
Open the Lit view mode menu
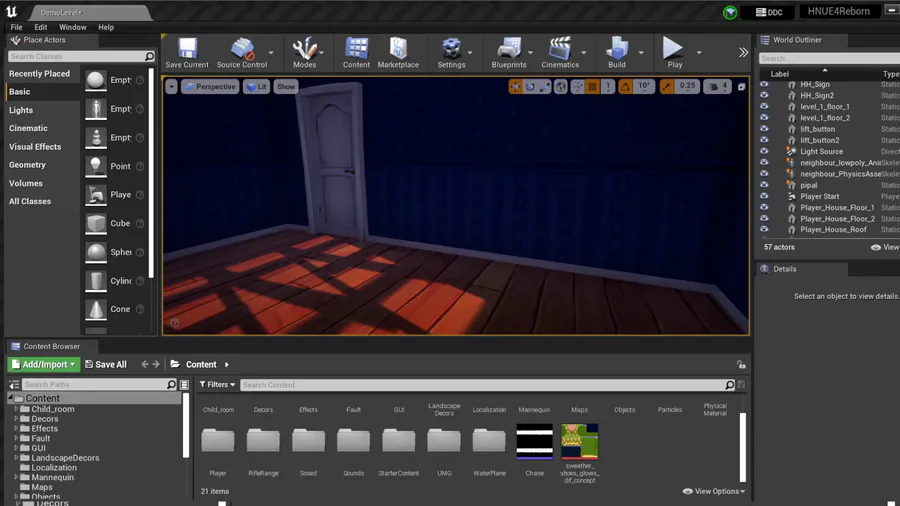257,87
